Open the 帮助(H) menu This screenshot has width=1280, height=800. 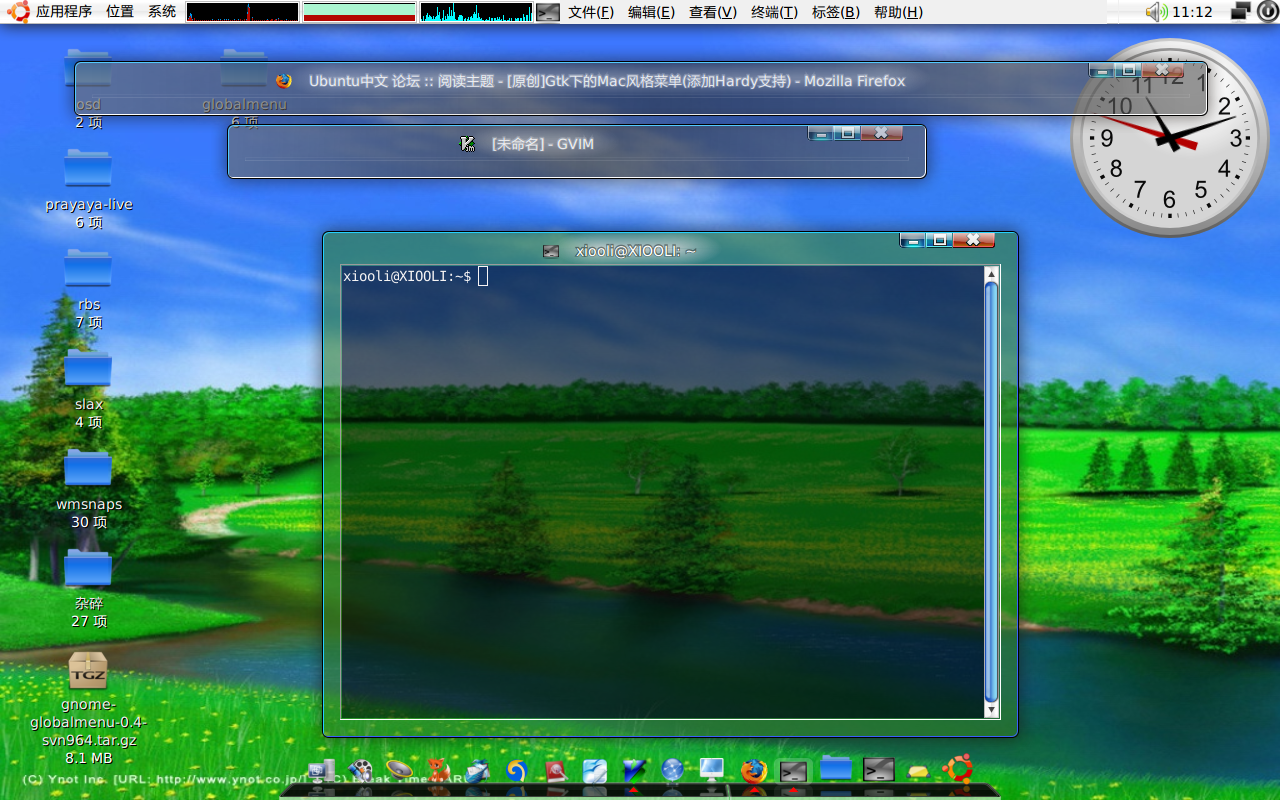(x=898, y=12)
